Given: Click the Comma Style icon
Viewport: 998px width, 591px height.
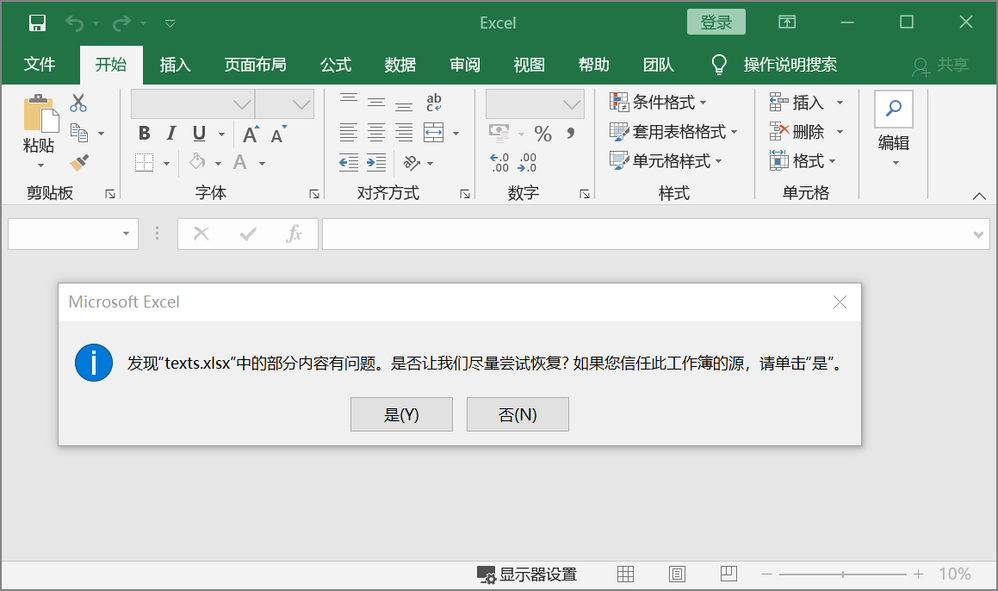Looking at the screenshot, I should pyautogui.click(x=571, y=133).
